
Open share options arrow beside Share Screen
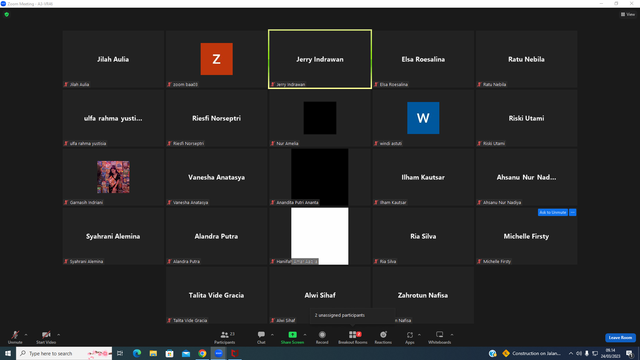tap(305, 335)
